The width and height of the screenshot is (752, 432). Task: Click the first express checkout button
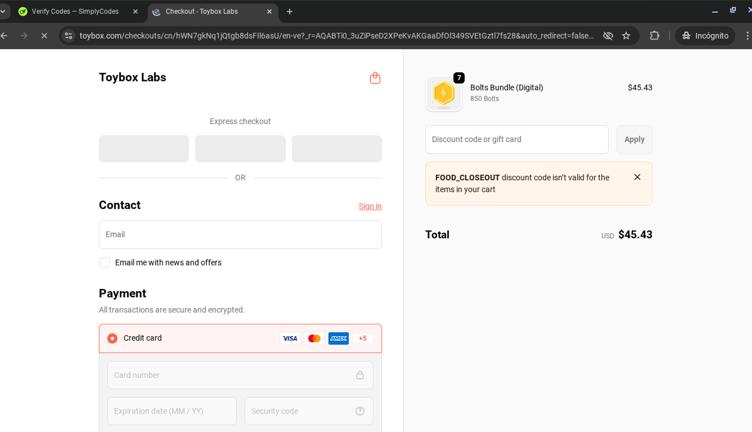[144, 149]
